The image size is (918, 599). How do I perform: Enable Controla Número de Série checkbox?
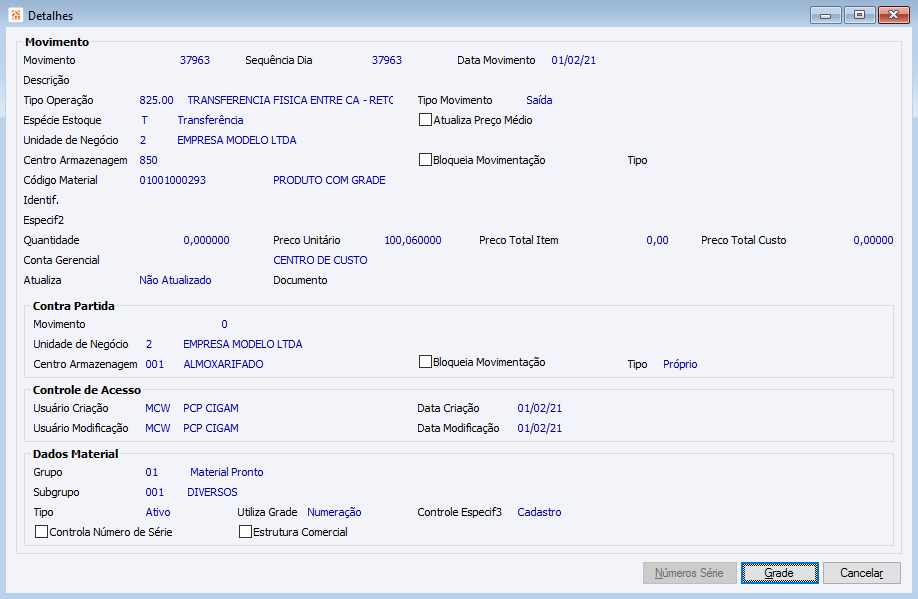coord(42,532)
